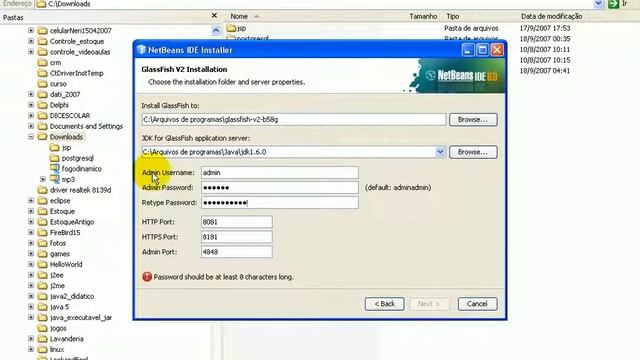This screenshot has height=360, width=640.
Task: Open the Explorer address bar dropdown
Action: 598,4
